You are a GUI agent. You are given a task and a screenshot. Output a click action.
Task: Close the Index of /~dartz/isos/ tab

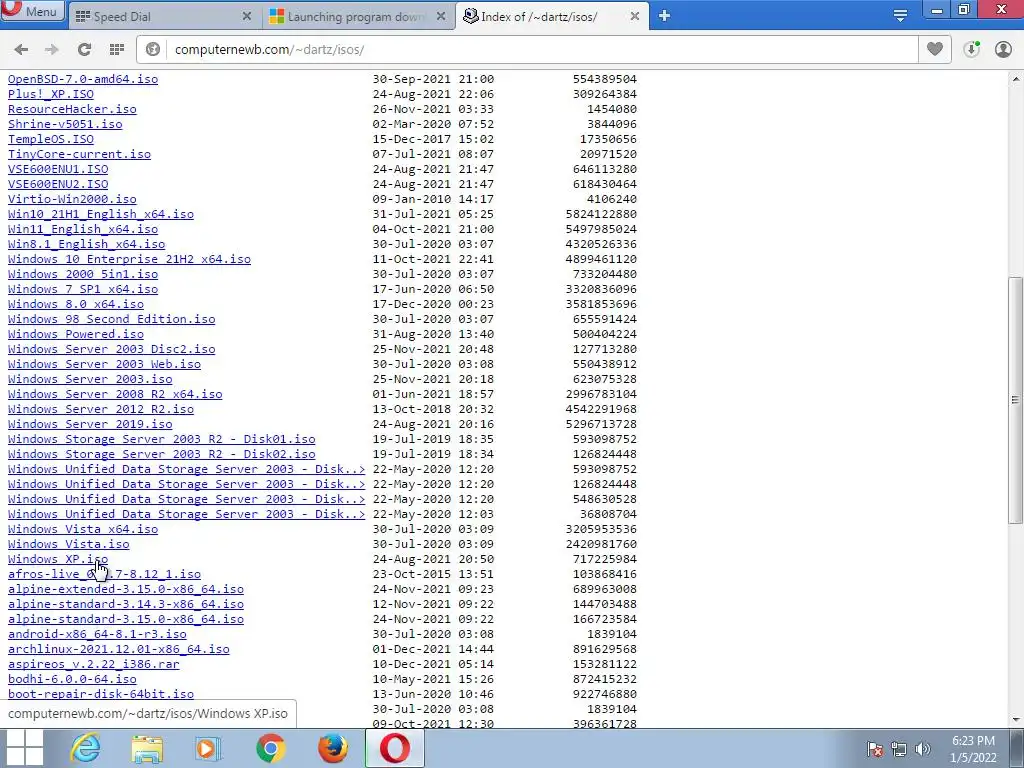click(x=635, y=16)
